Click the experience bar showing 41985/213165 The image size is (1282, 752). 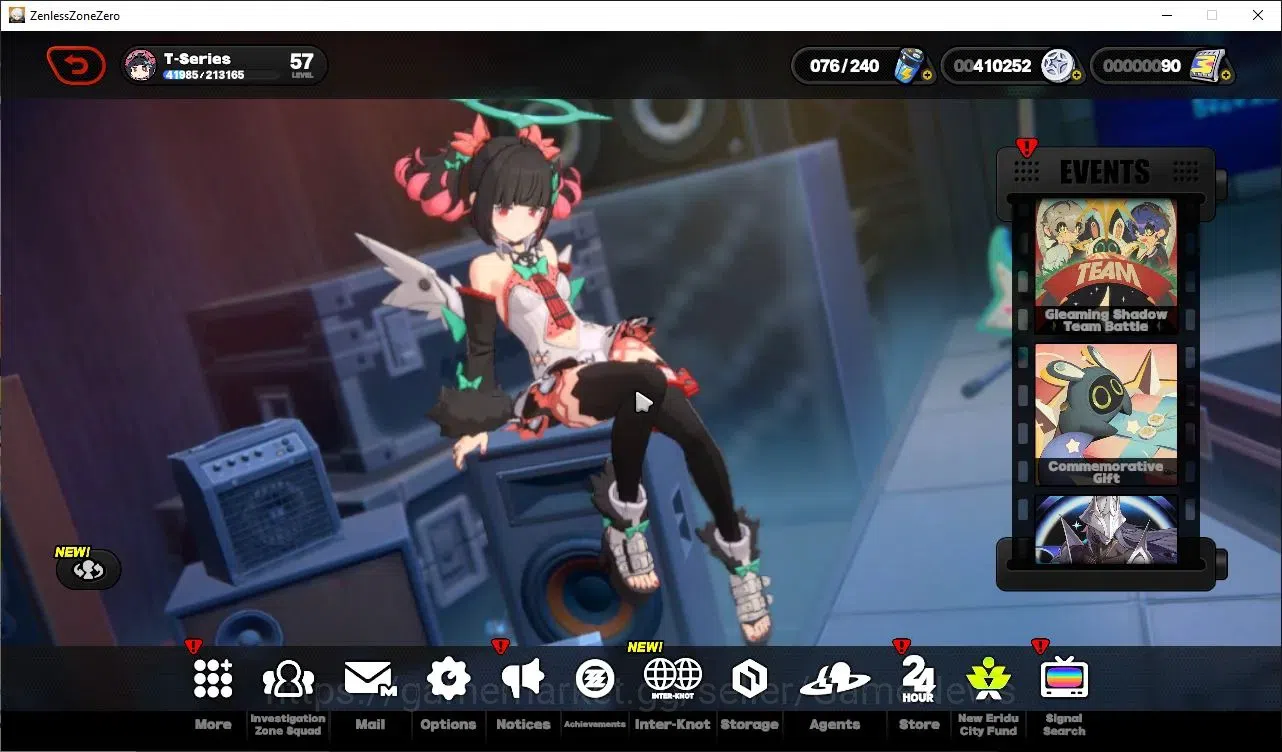tap(222, 75)
